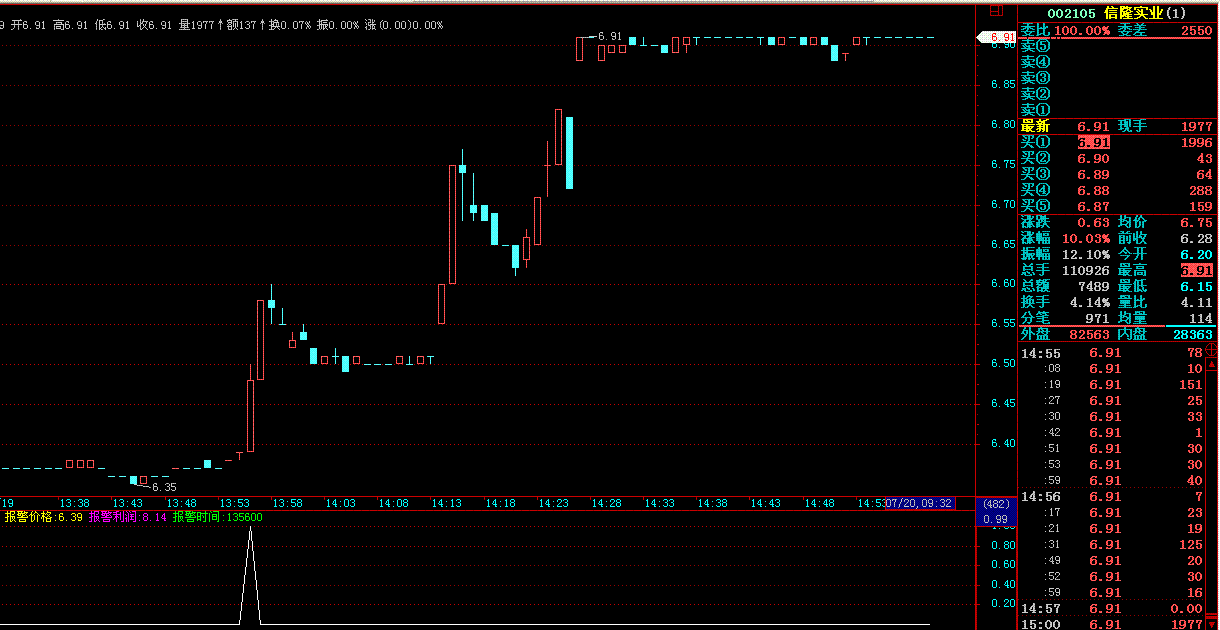Click the 07/20,09:32 date box on time axis
Image resolution: width=1220 pixels, height=630 pixels.
coord(919,503)
